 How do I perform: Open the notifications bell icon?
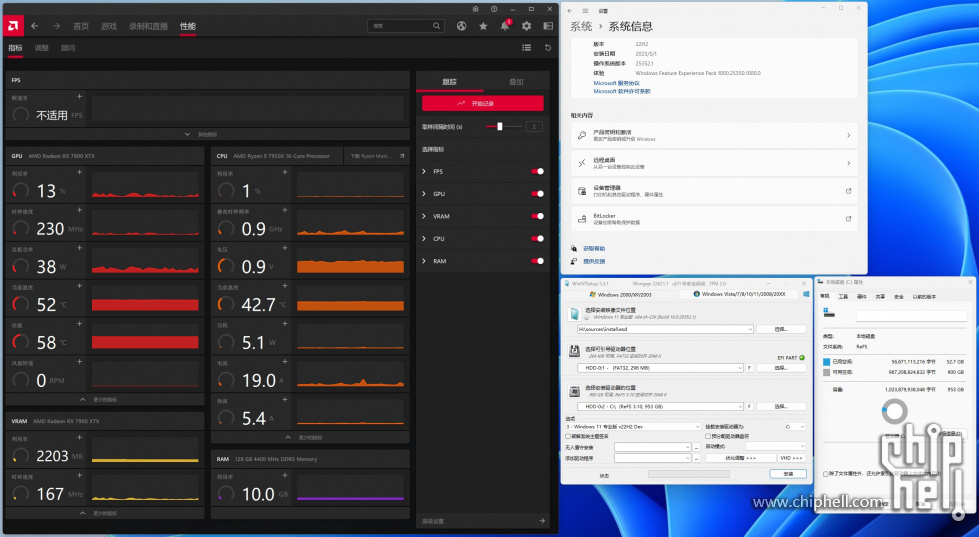[504, 26]
